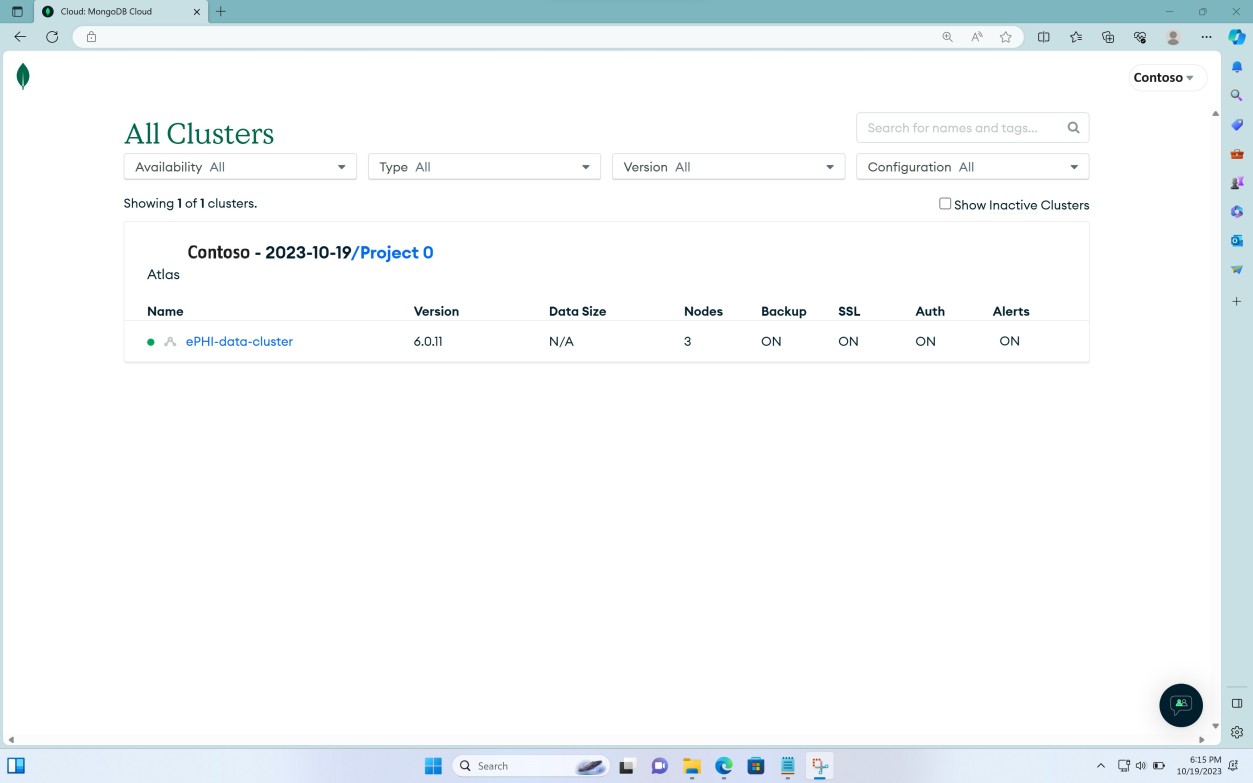Open the Contoso organization dropdown
The height and width of the screenshot is (783, 1253).
tap(1166, 77)
